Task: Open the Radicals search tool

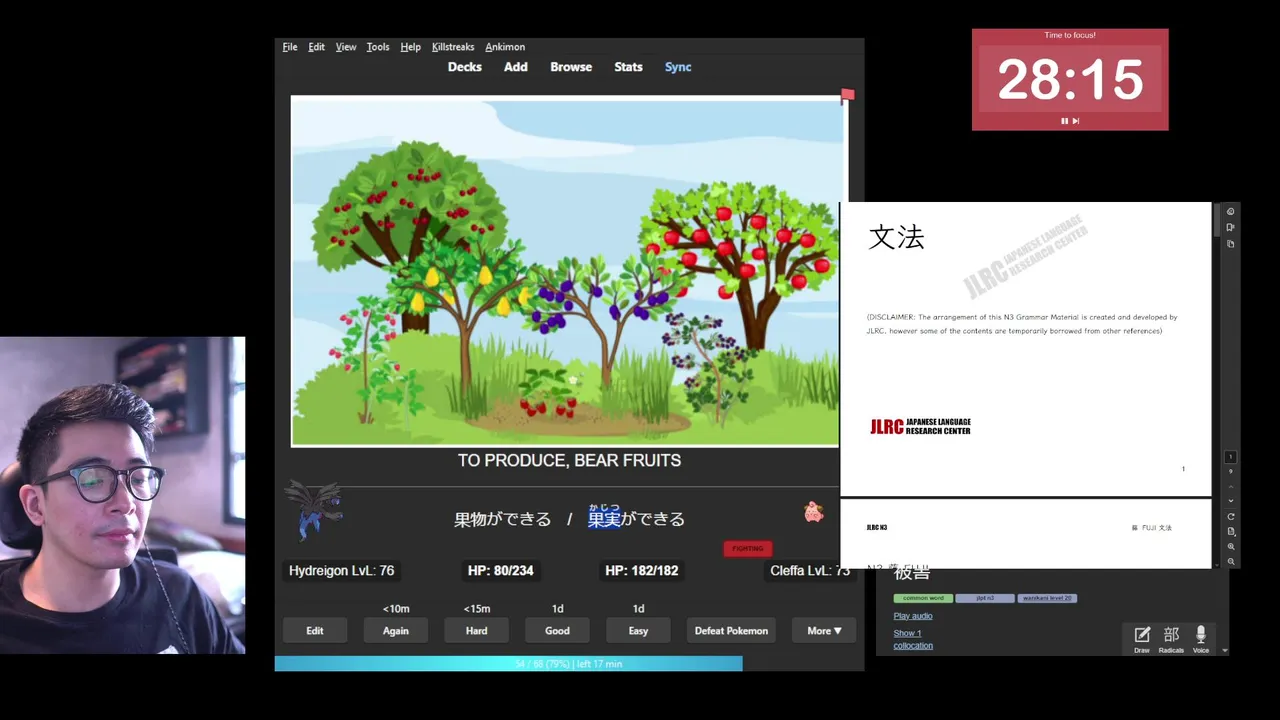Action: [x=1171, y=638]
